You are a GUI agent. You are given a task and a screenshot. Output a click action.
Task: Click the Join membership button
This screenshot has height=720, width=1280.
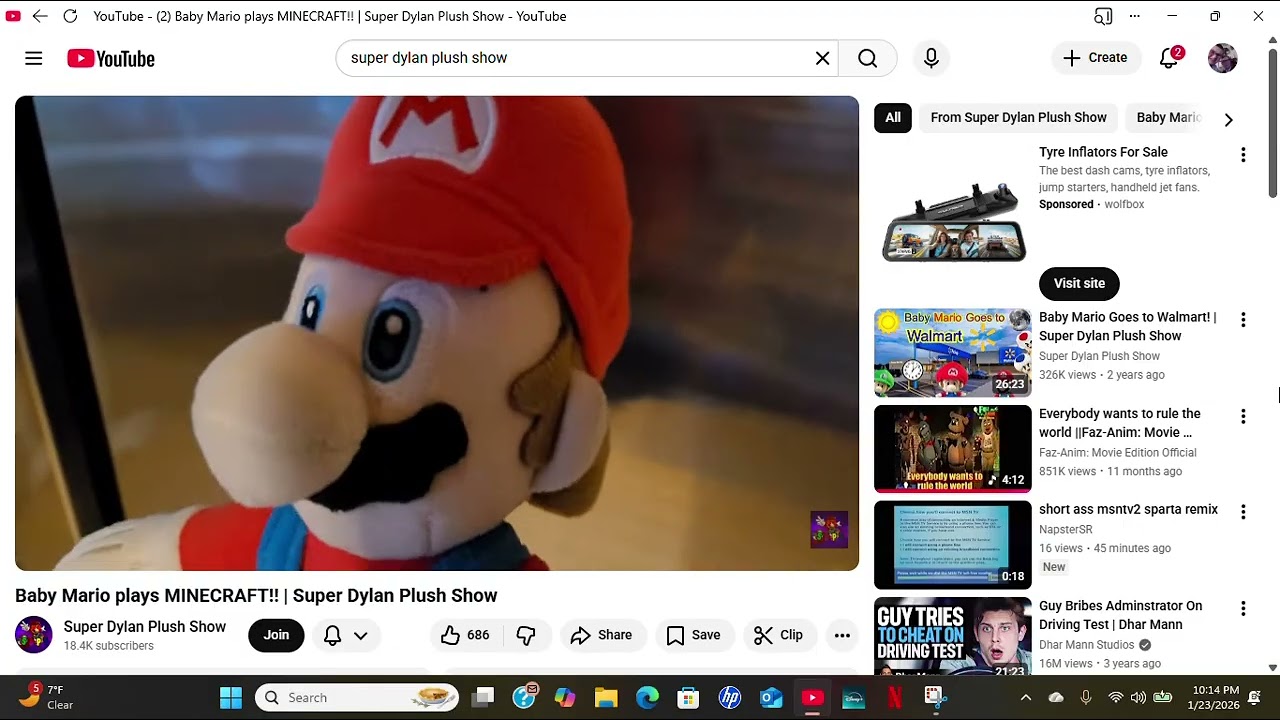pyautogui.click(x=276, y=635)
